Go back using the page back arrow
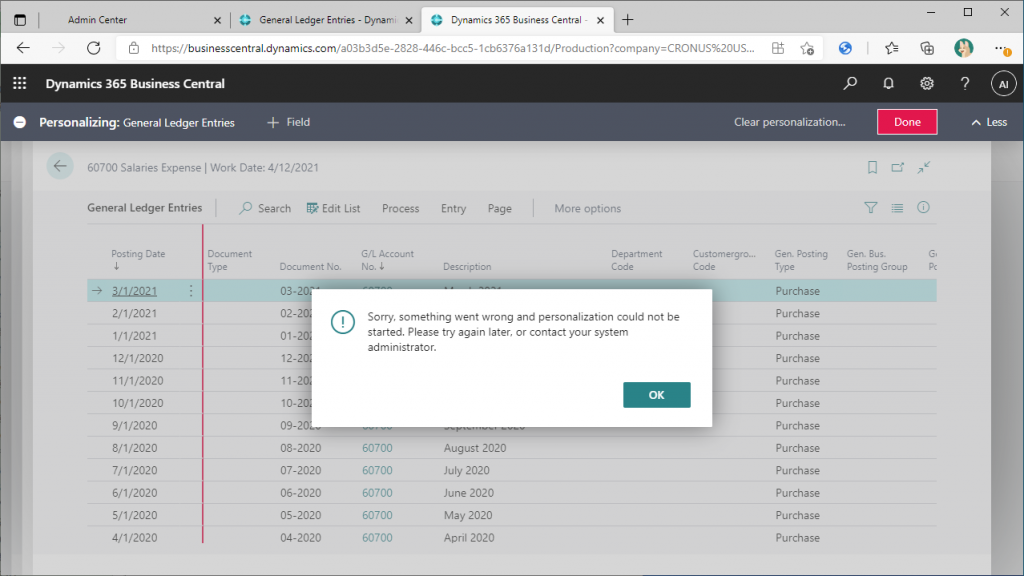This screenshot has height=576, width=1024. (60, 167)
